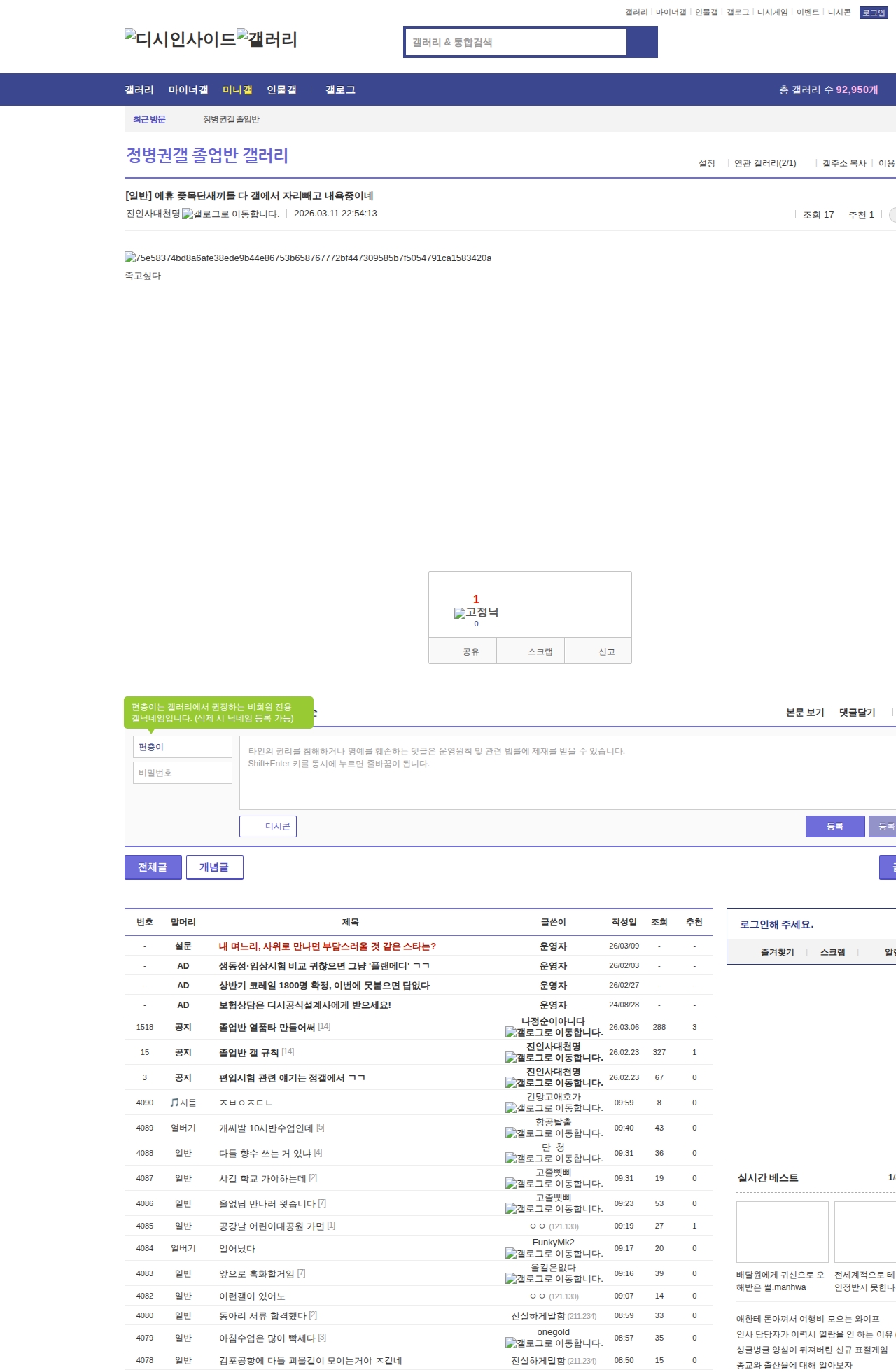Select 마이너갤 in the blue navigation bar
Image resolution: width=896 pixels, height=1372 pixels.
coord(188,90)
